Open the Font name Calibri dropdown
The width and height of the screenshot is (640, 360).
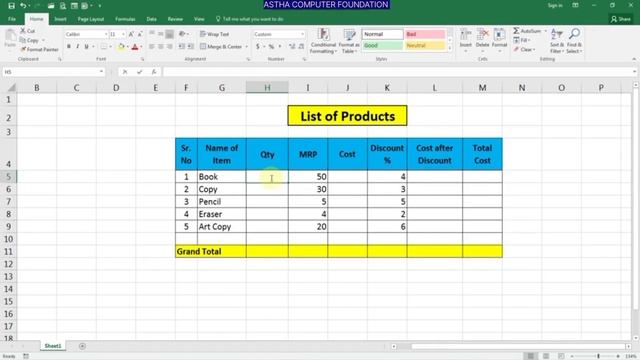pos(106,34)
